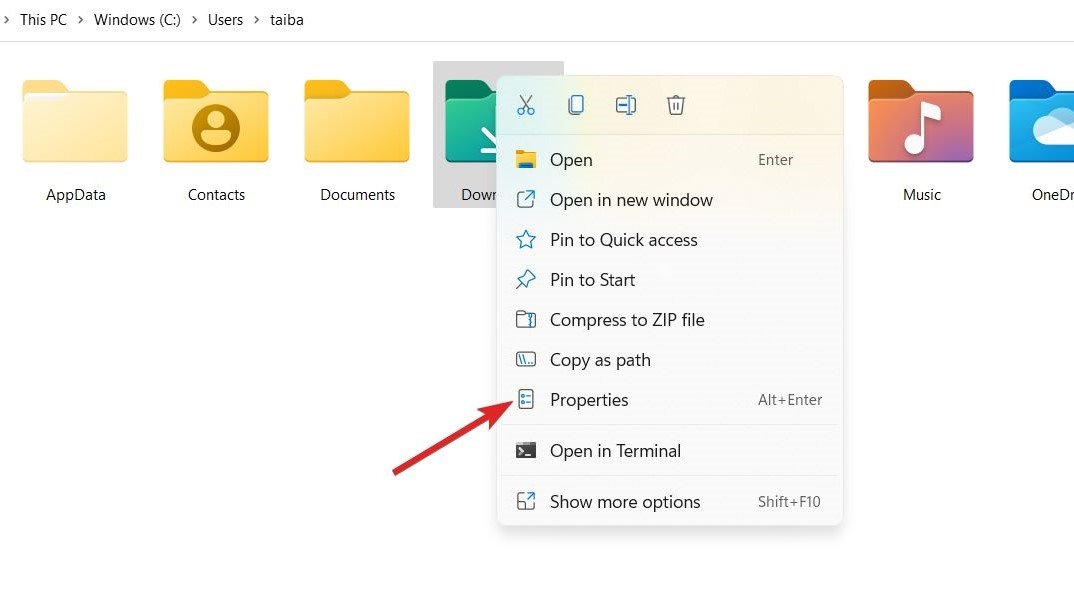Screen dimensions: 1074x615
Task: Click the Cut scissors icon
Action: (x=525, y=105)
